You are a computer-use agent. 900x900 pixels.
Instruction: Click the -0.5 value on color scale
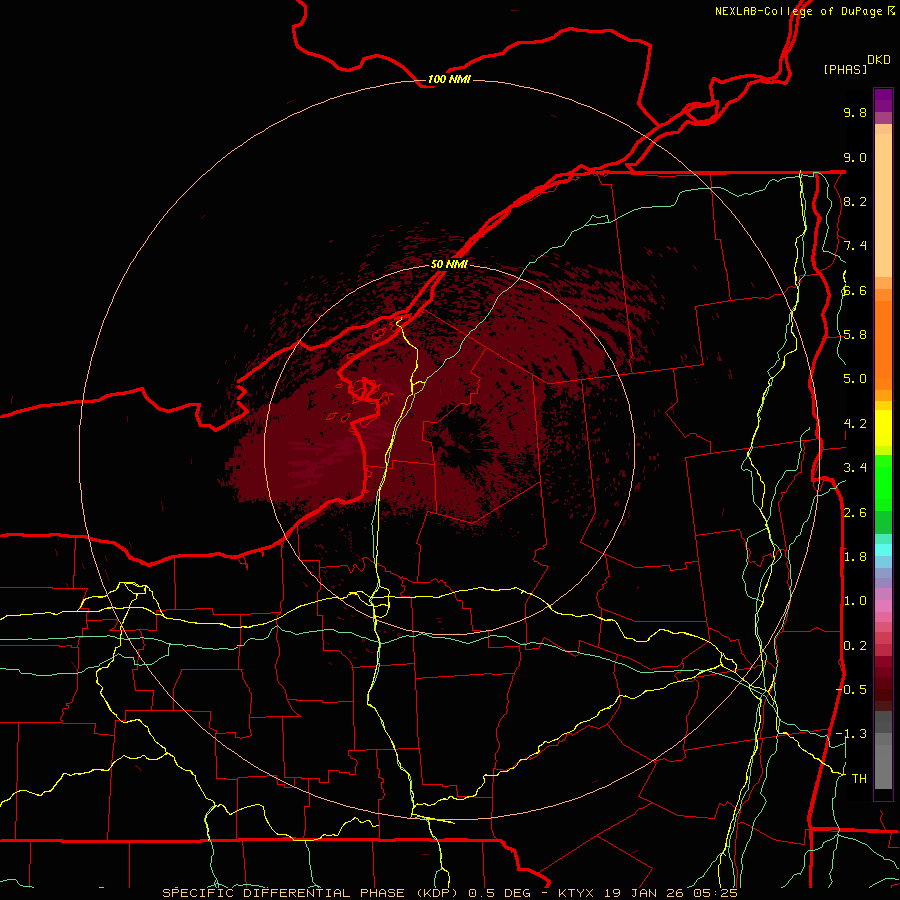point(851,690)
